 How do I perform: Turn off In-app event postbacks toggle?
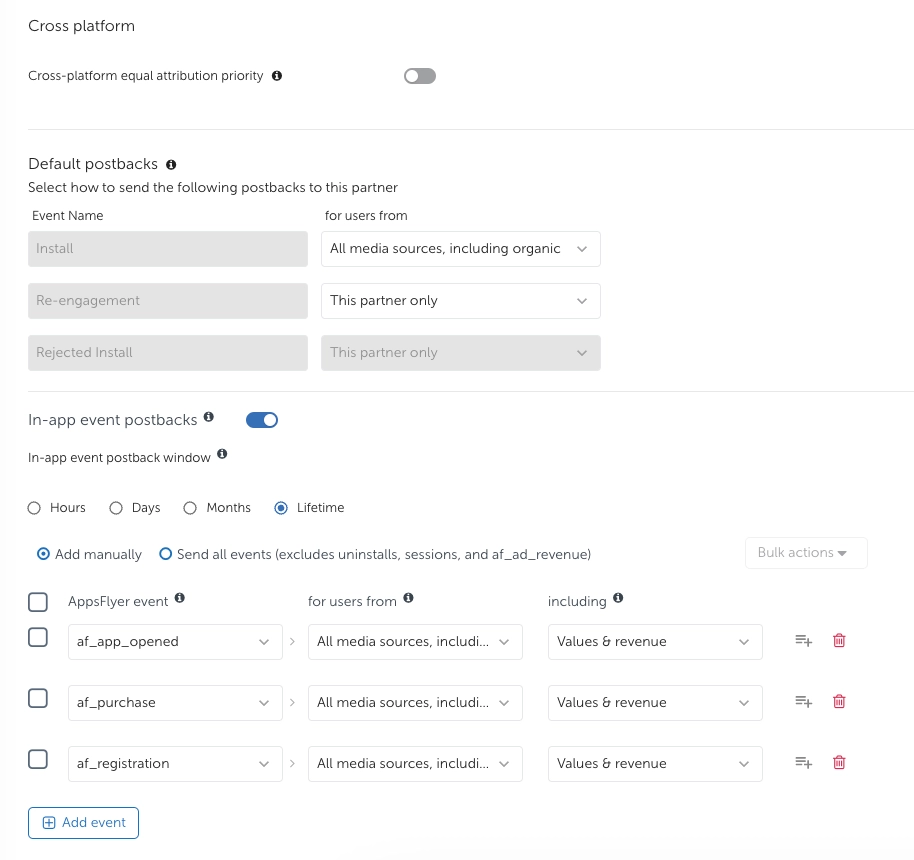click(x=262, y=420)
